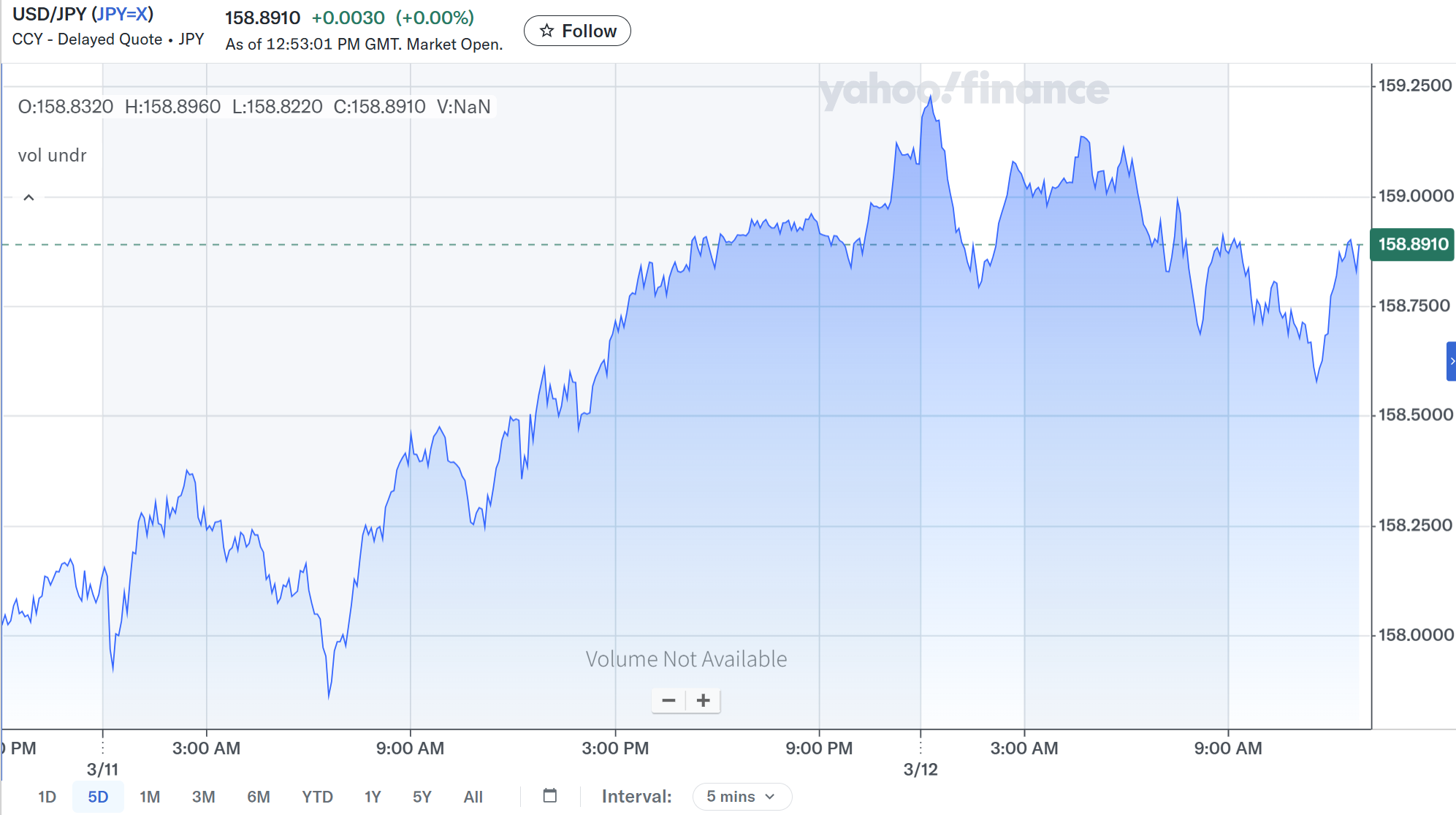Click the Follow star button
This screenshot has width=1456, height=815.
577,31
